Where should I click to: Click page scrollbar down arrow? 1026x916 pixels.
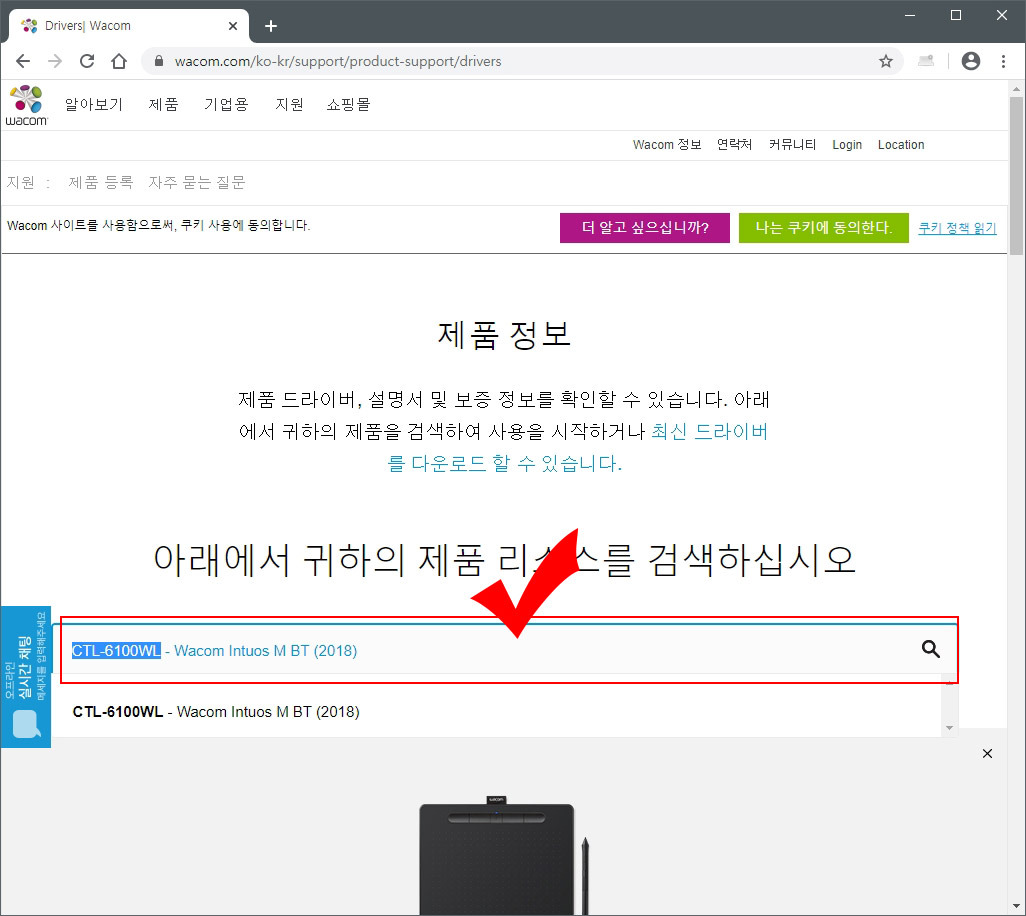point(1016,906)
